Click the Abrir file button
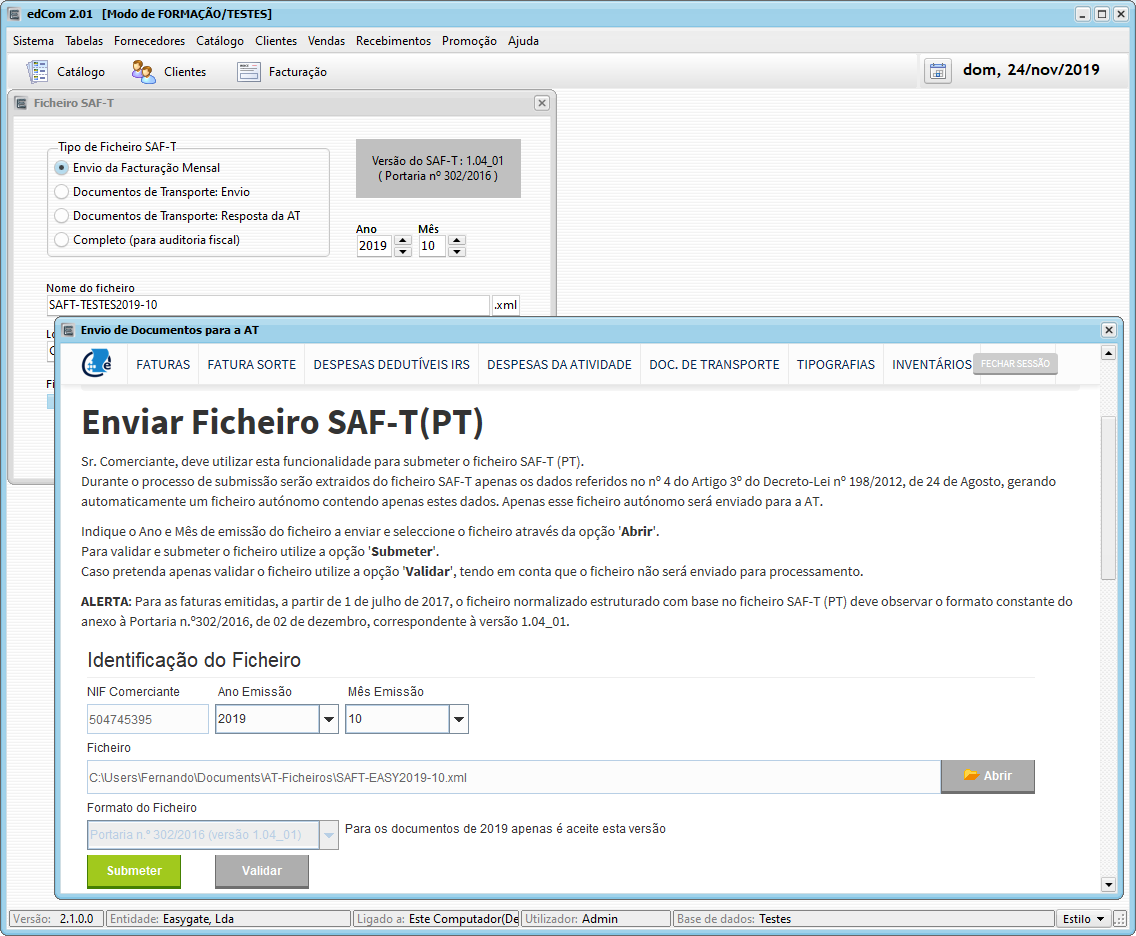Viewport: 1136px width, 936px height. (987, 776)
